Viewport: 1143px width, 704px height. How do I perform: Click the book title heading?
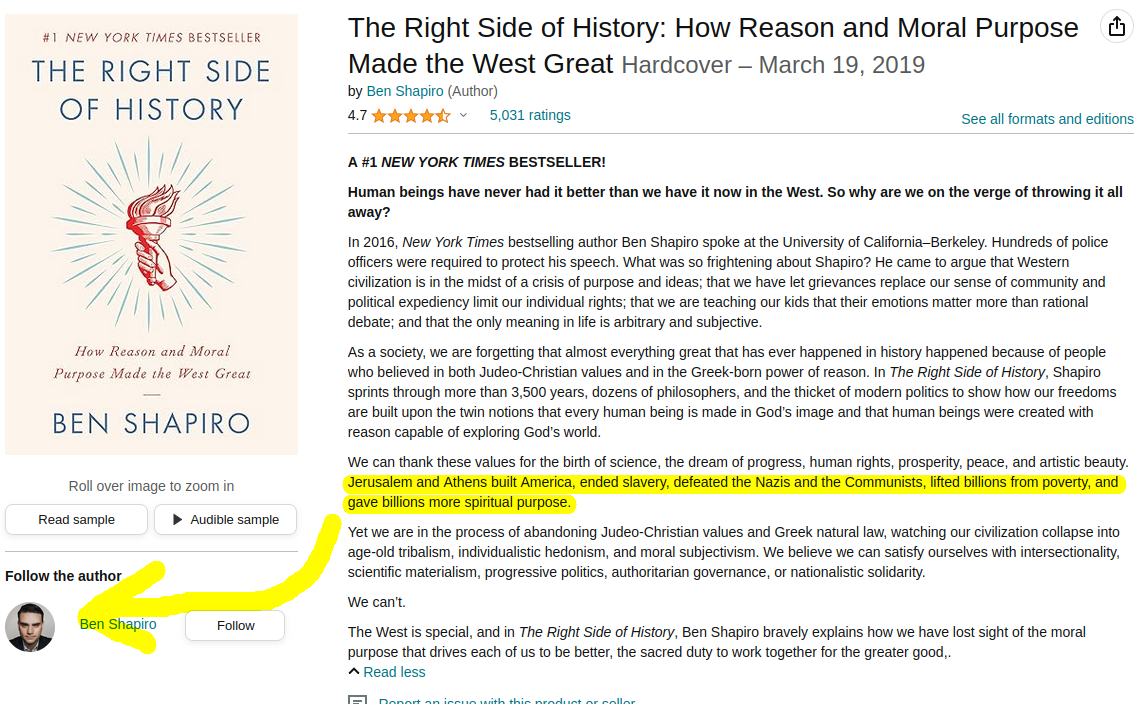tap(713, 45)
